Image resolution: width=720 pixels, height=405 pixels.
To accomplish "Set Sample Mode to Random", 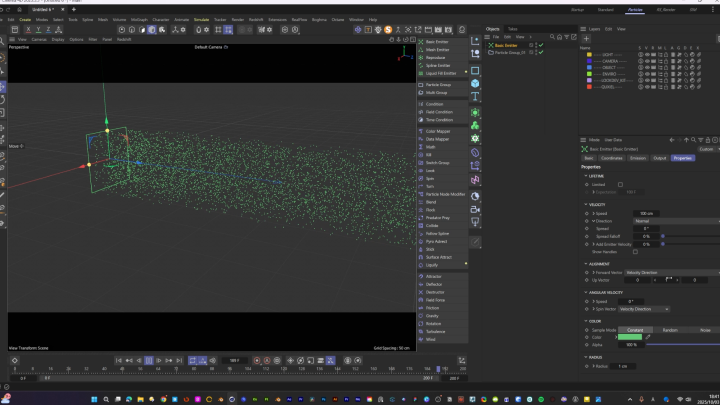I will (669, 329).
